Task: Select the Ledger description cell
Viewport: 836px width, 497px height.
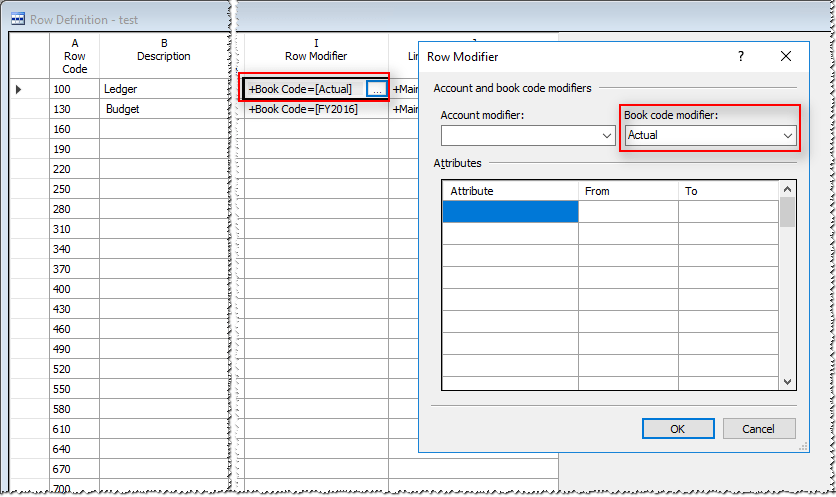Action: [x=163, y=89]
